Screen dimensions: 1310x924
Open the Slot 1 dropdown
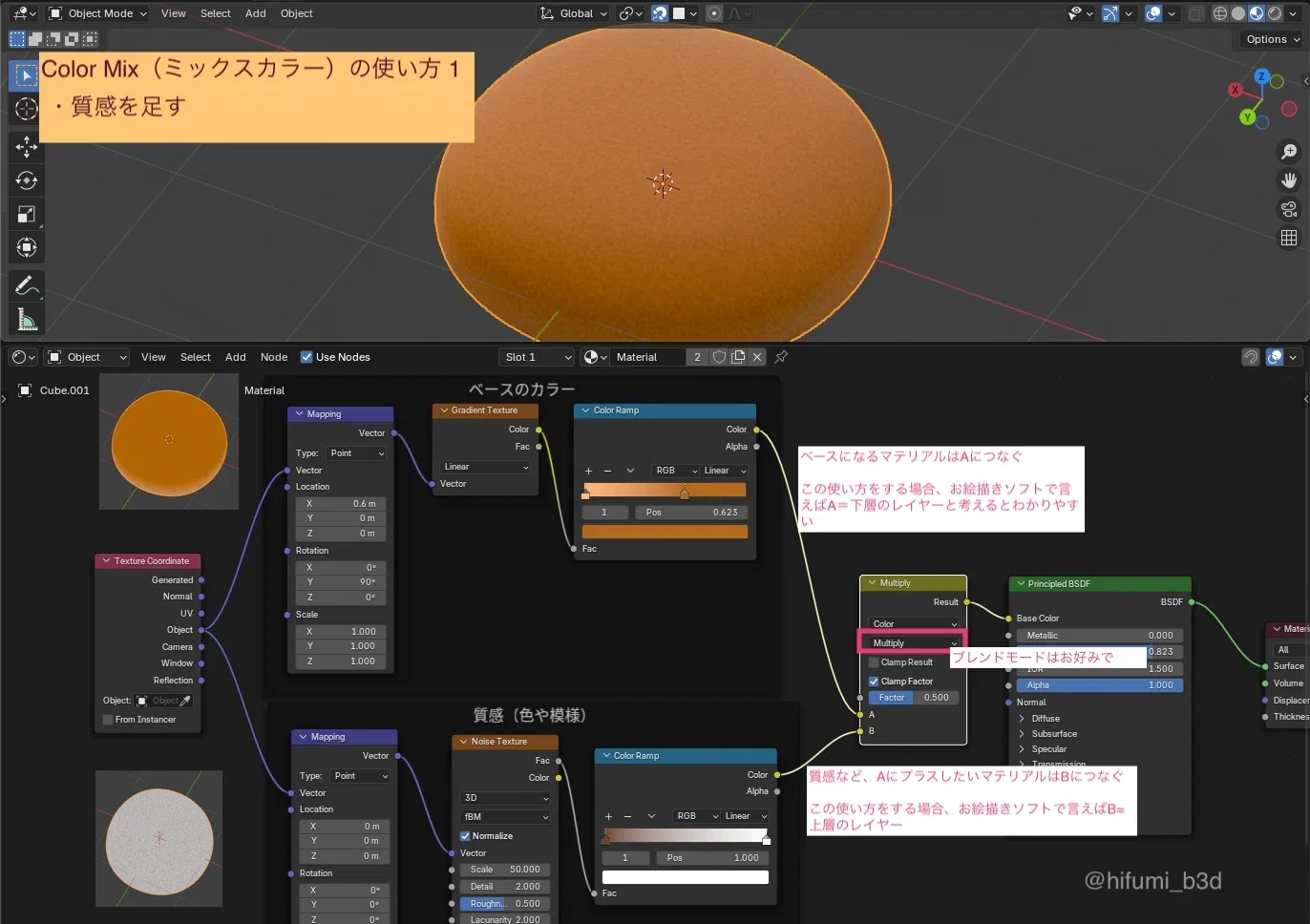[x=537, y=357]
